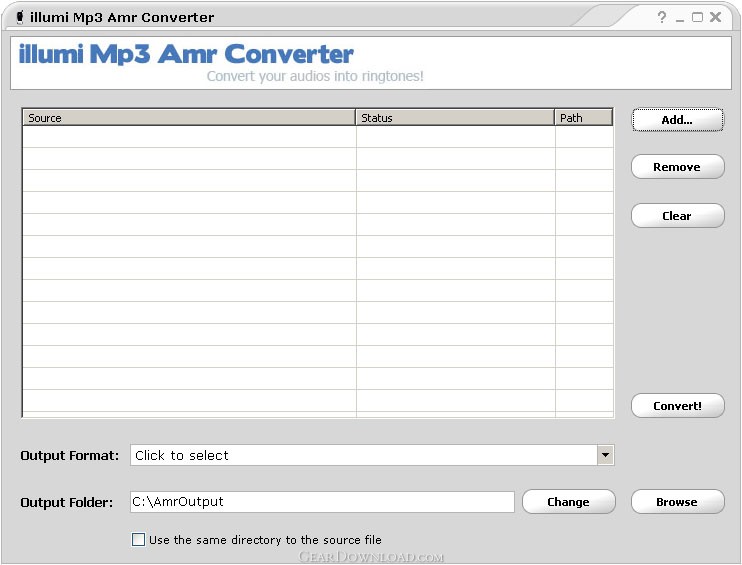Image resolution: width=742 pixels, height=565 pixels.
Task: Click the app icon in title bar
Action: point(20,18)
